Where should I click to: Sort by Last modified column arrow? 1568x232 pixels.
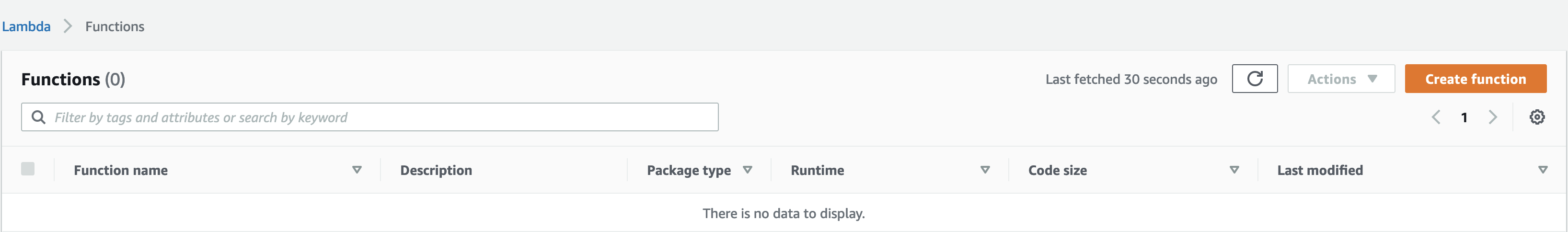click(x=1543, y=170)
